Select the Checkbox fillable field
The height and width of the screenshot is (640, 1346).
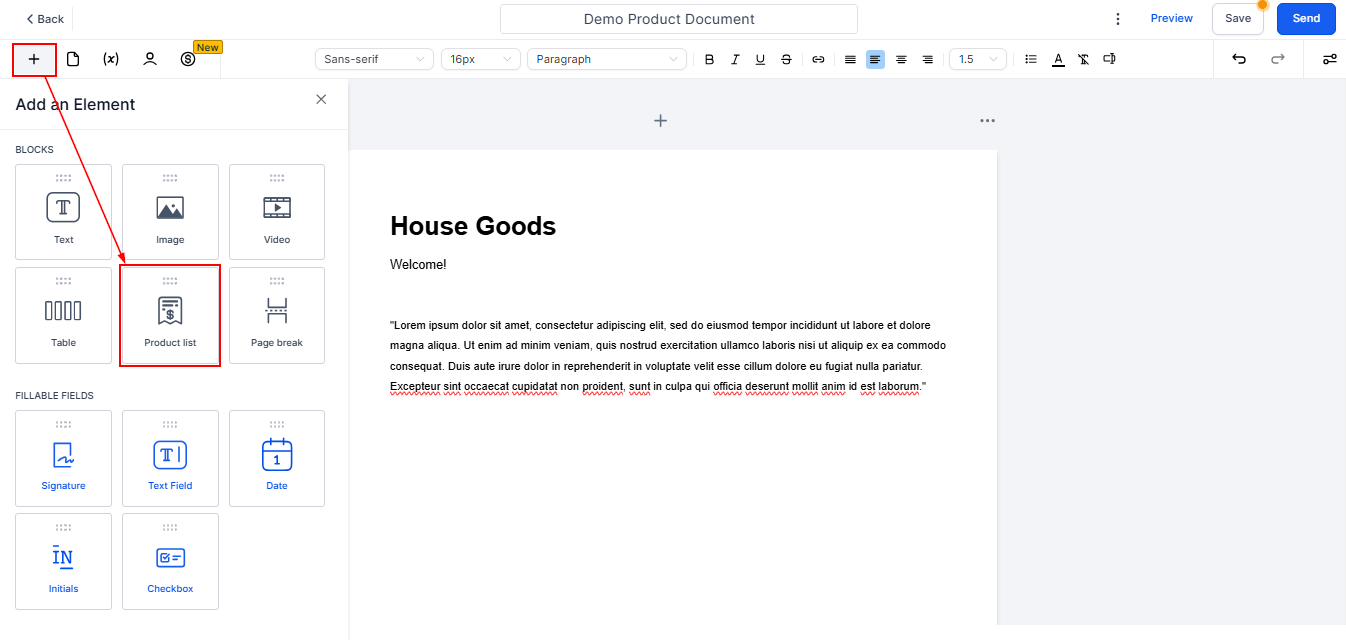[x=170, y=561]
